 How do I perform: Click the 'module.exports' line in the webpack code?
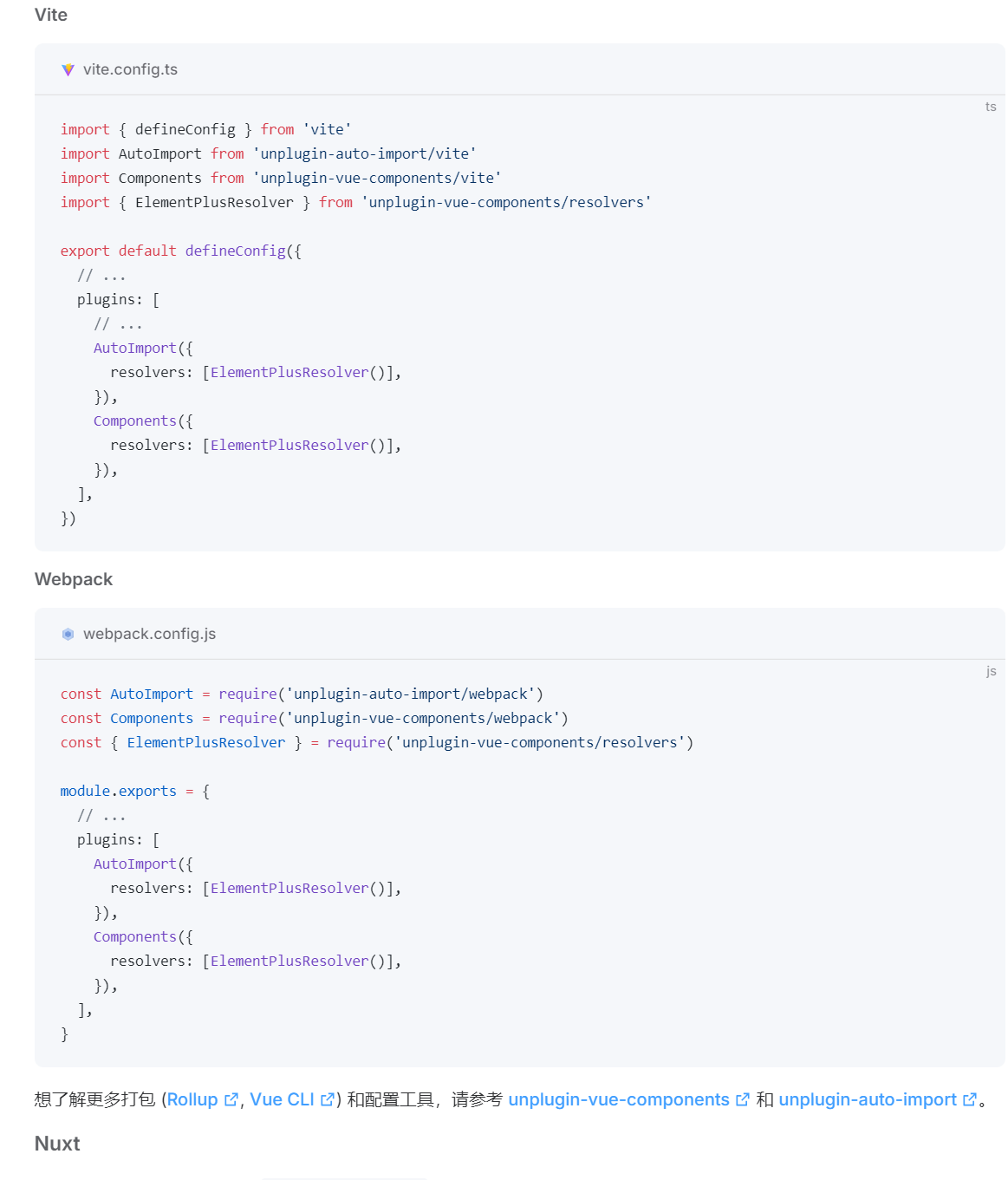[x=134, y=792]
